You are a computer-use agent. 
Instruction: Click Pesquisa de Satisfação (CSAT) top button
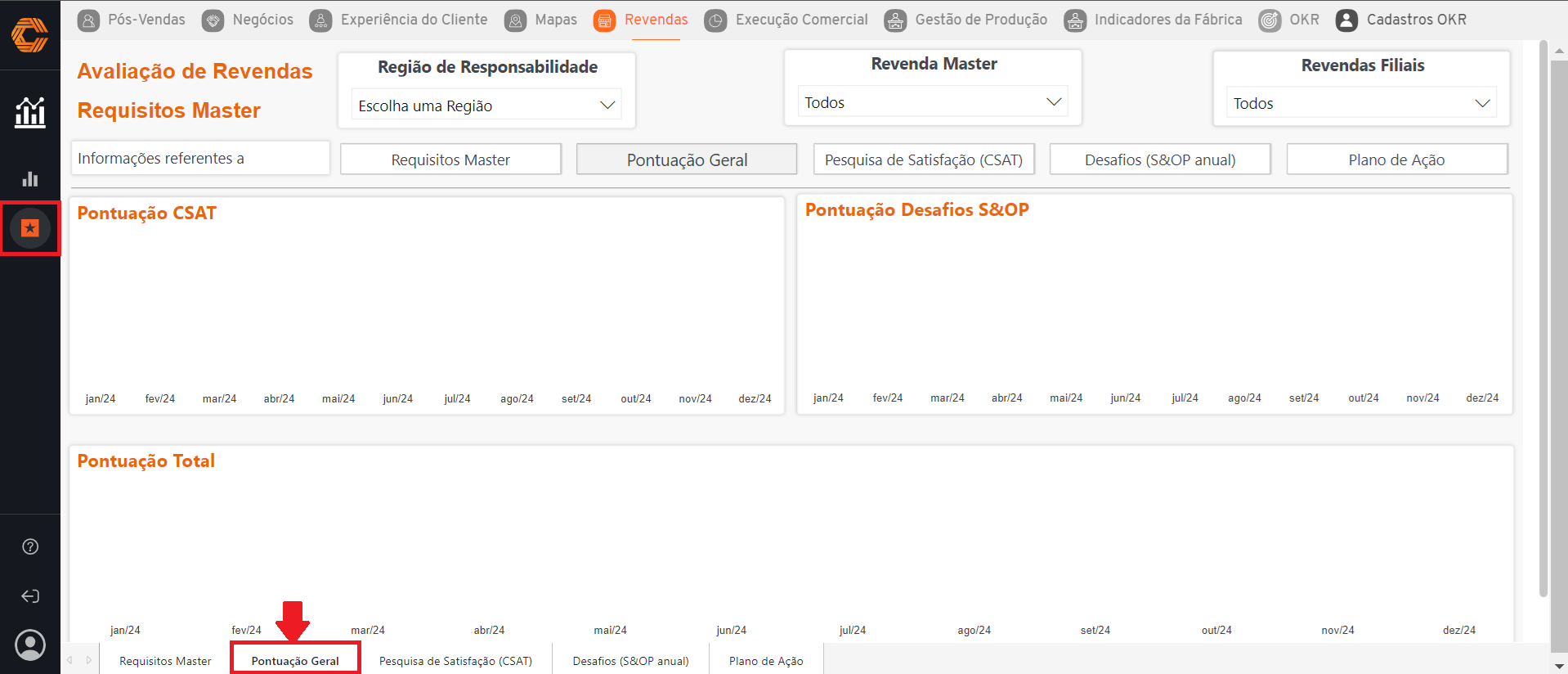click(924, 160)
